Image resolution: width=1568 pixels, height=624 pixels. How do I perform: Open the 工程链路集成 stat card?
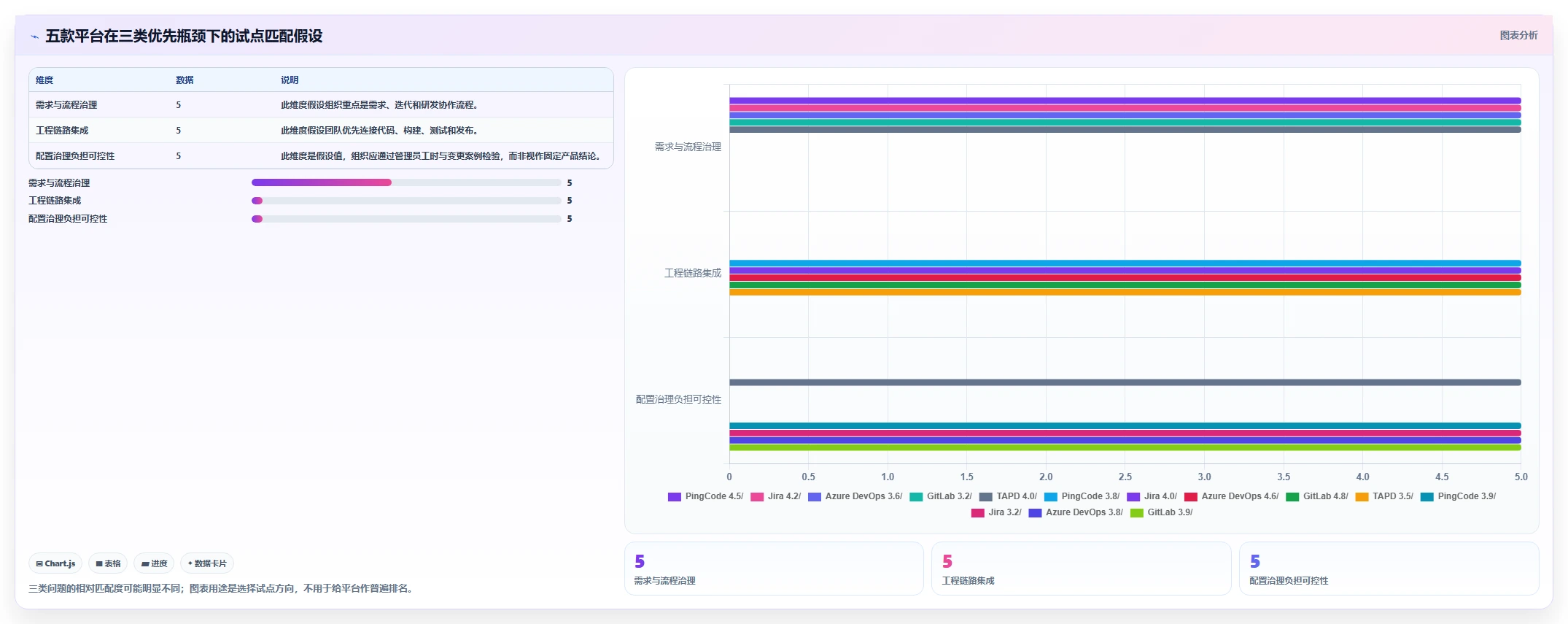click(1082, 569)
